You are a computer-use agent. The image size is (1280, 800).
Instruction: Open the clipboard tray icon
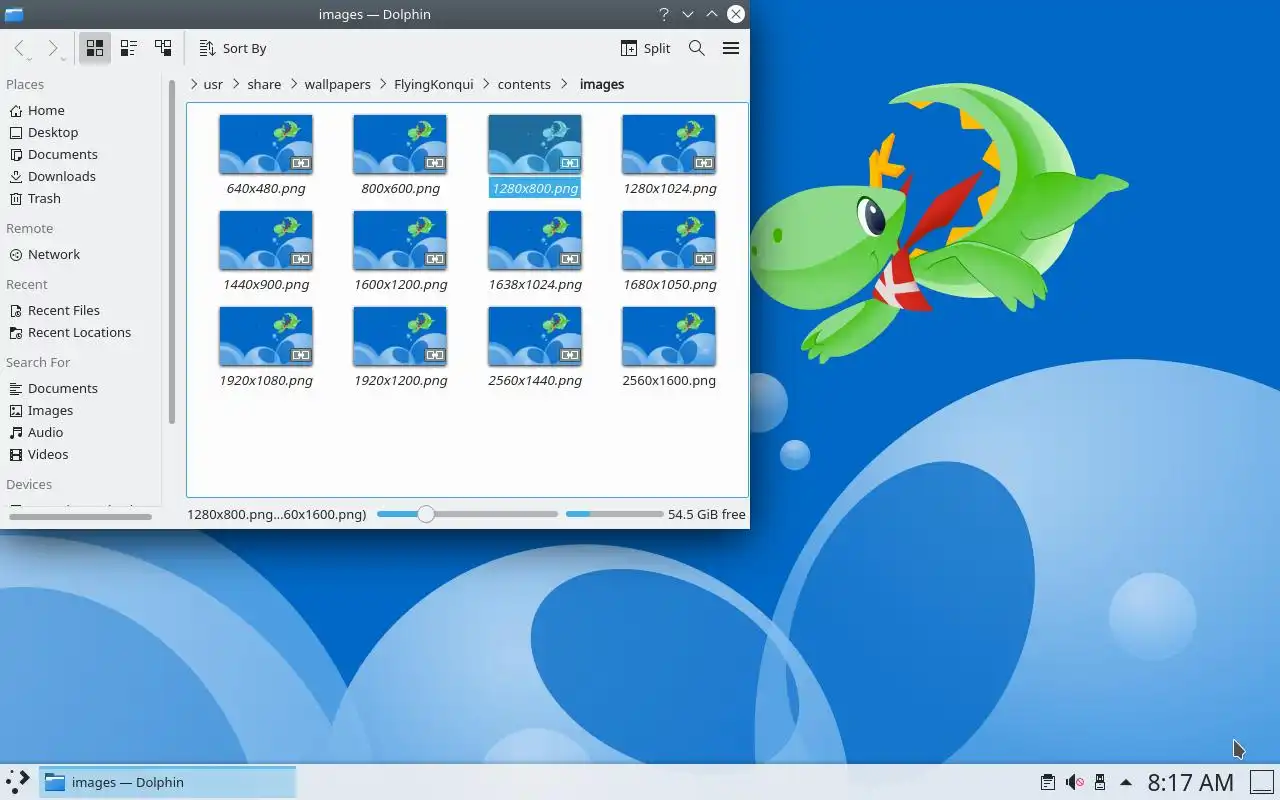1047,782
